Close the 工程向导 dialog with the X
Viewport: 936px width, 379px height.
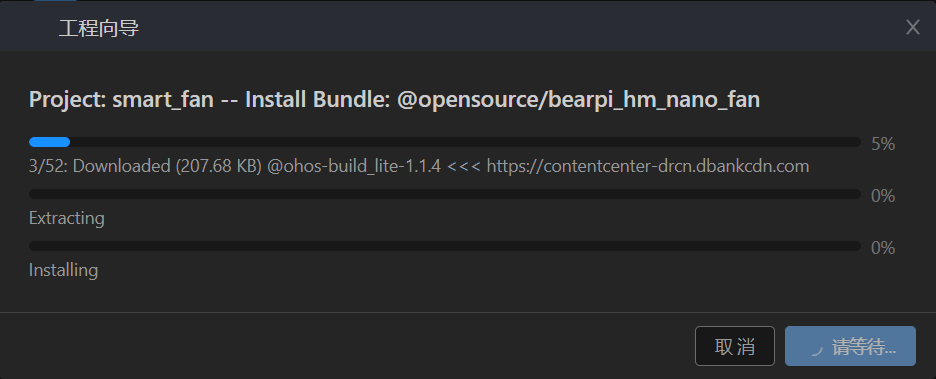(x=912, y=27)
